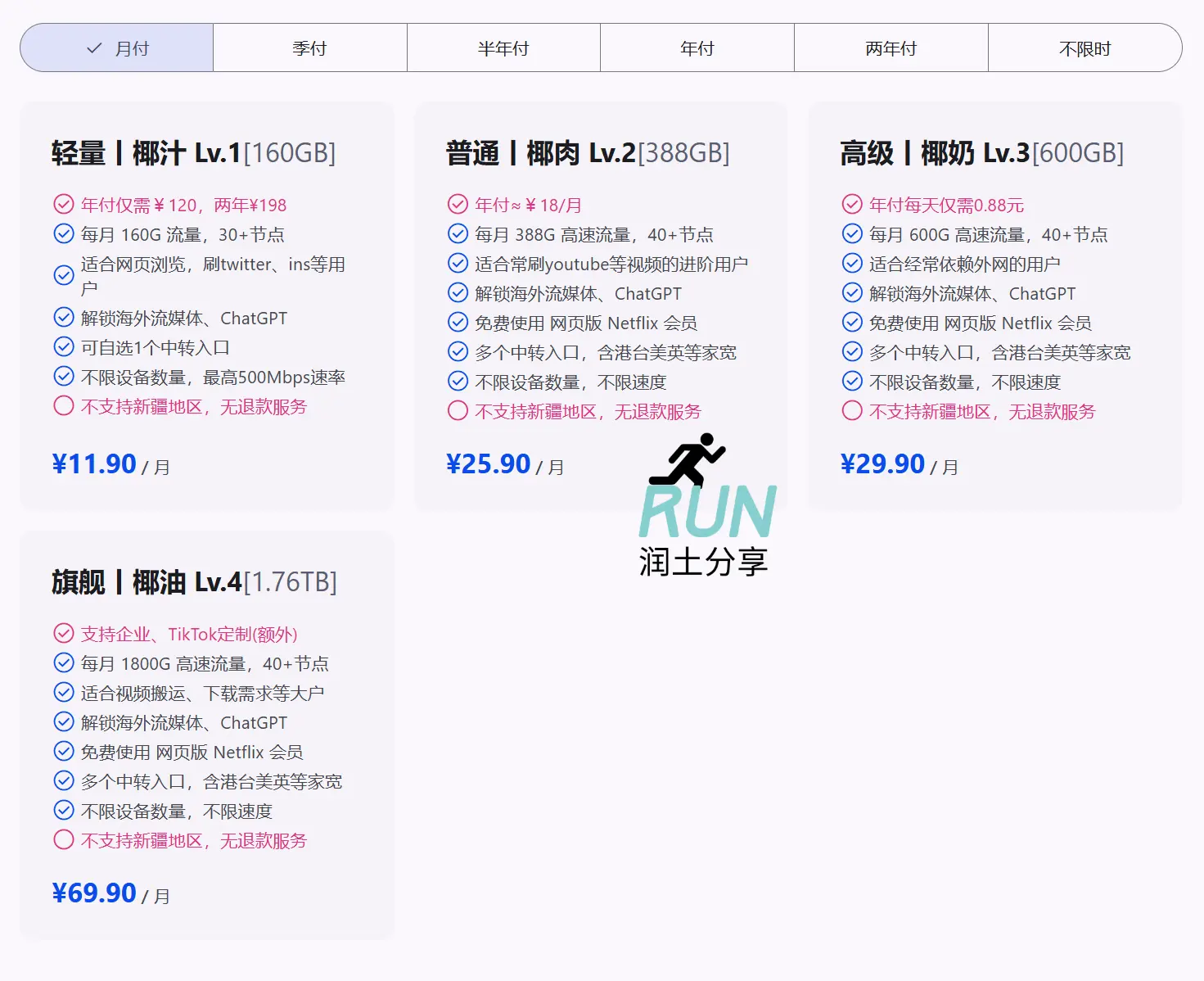Click the running person logo above RUN

coord(692,460)
